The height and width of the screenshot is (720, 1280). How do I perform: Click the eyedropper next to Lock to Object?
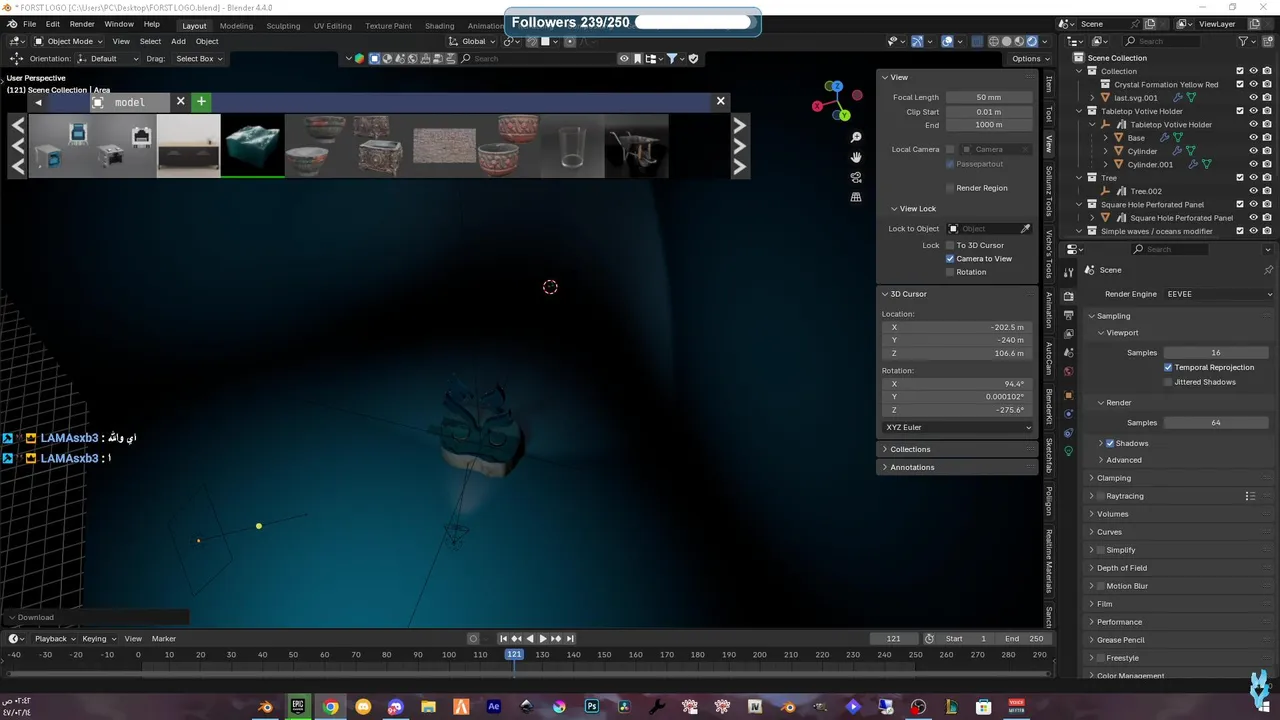click(x=1025, y=229)
